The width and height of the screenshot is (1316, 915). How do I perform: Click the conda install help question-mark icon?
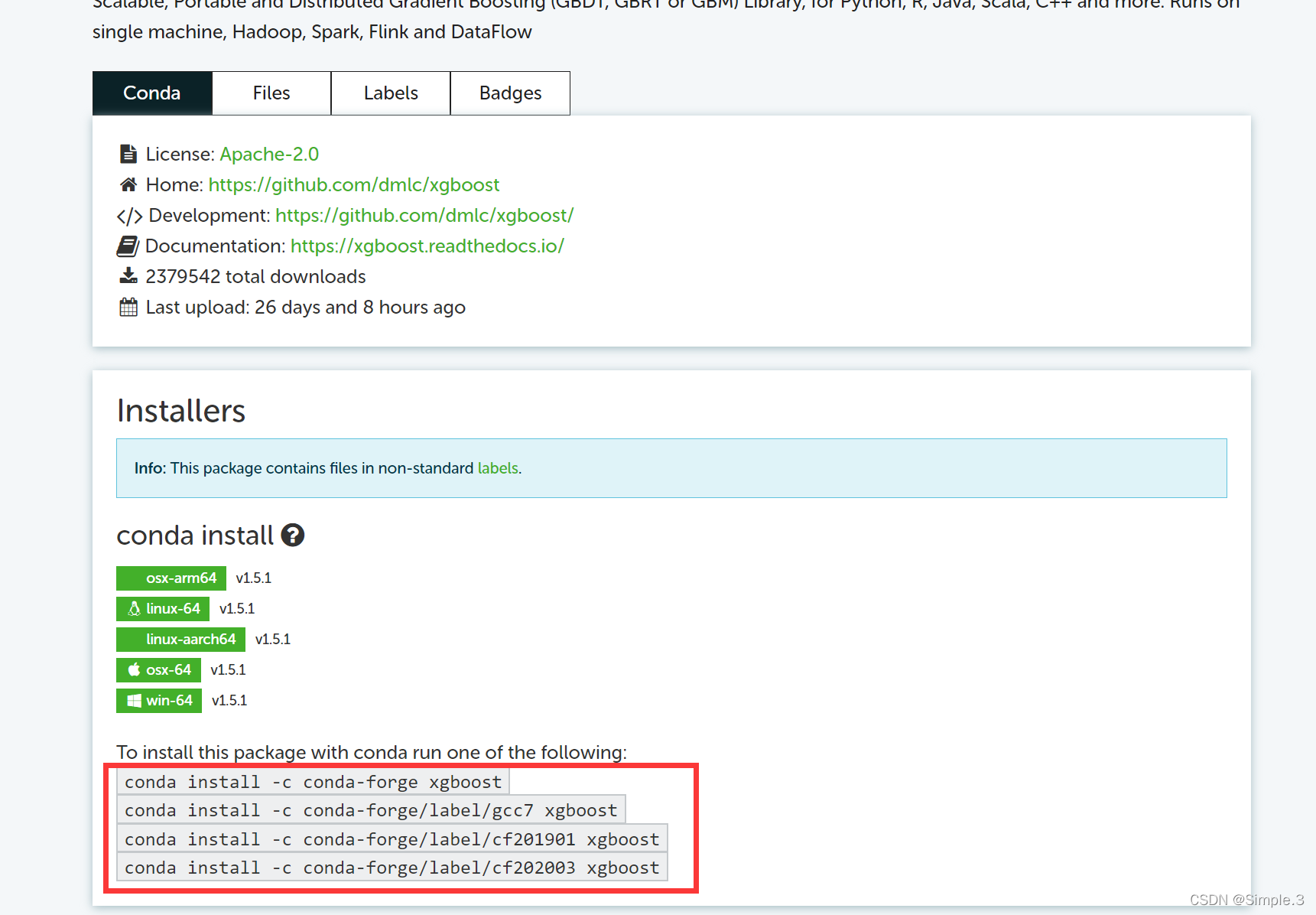coord(293,535)
